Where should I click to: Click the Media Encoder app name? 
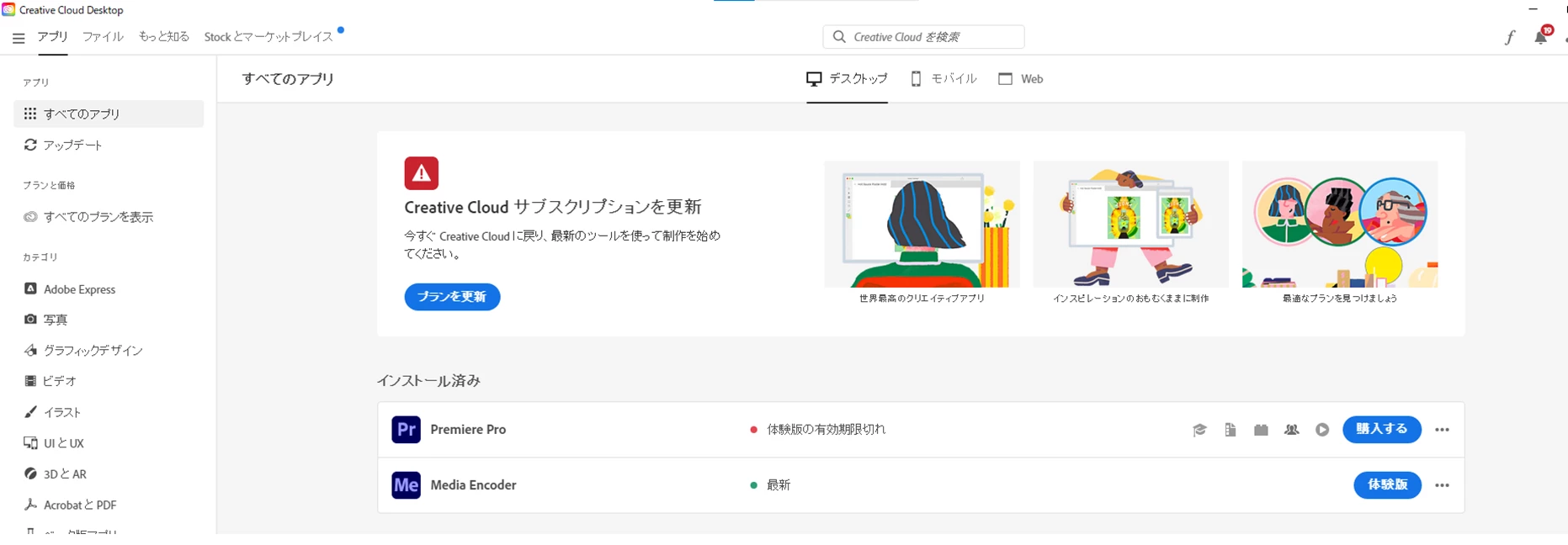[473, 485]
